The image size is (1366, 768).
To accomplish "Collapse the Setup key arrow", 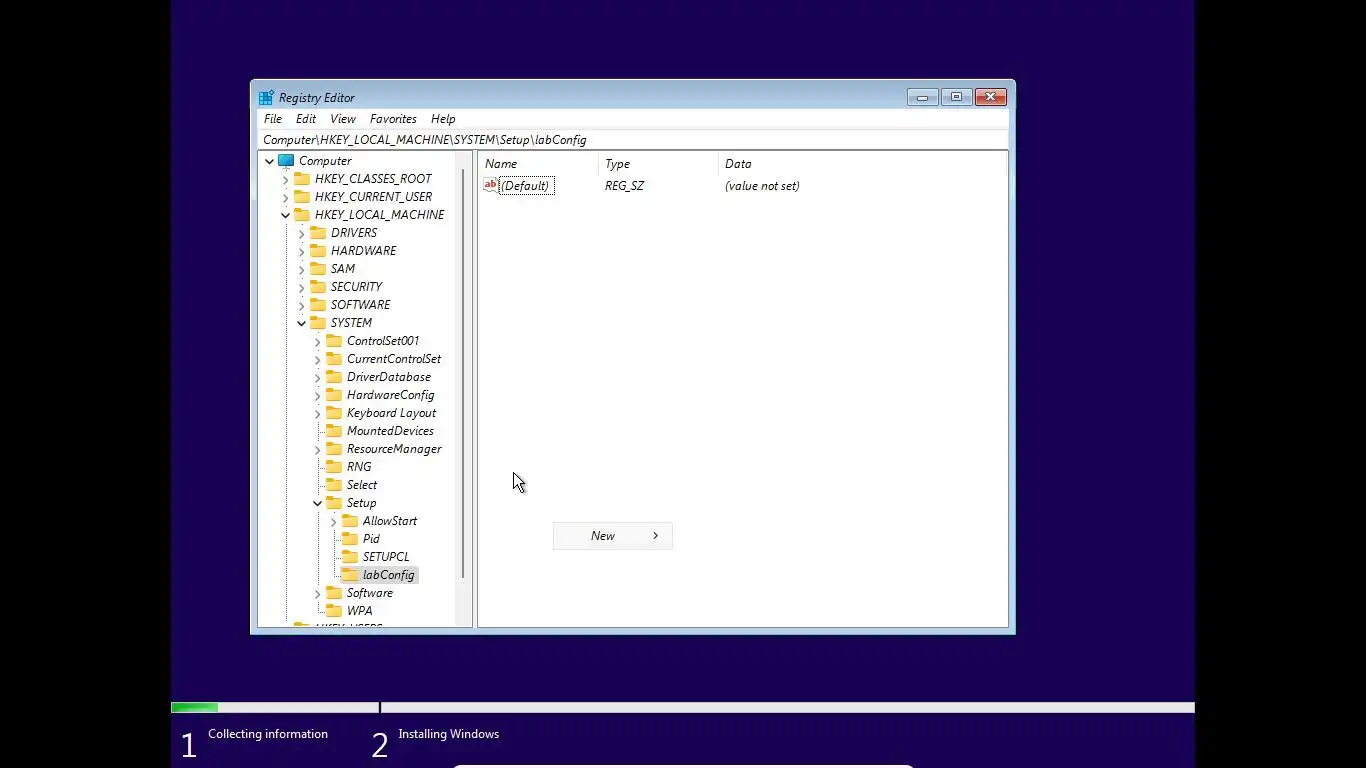I will 317,503.
